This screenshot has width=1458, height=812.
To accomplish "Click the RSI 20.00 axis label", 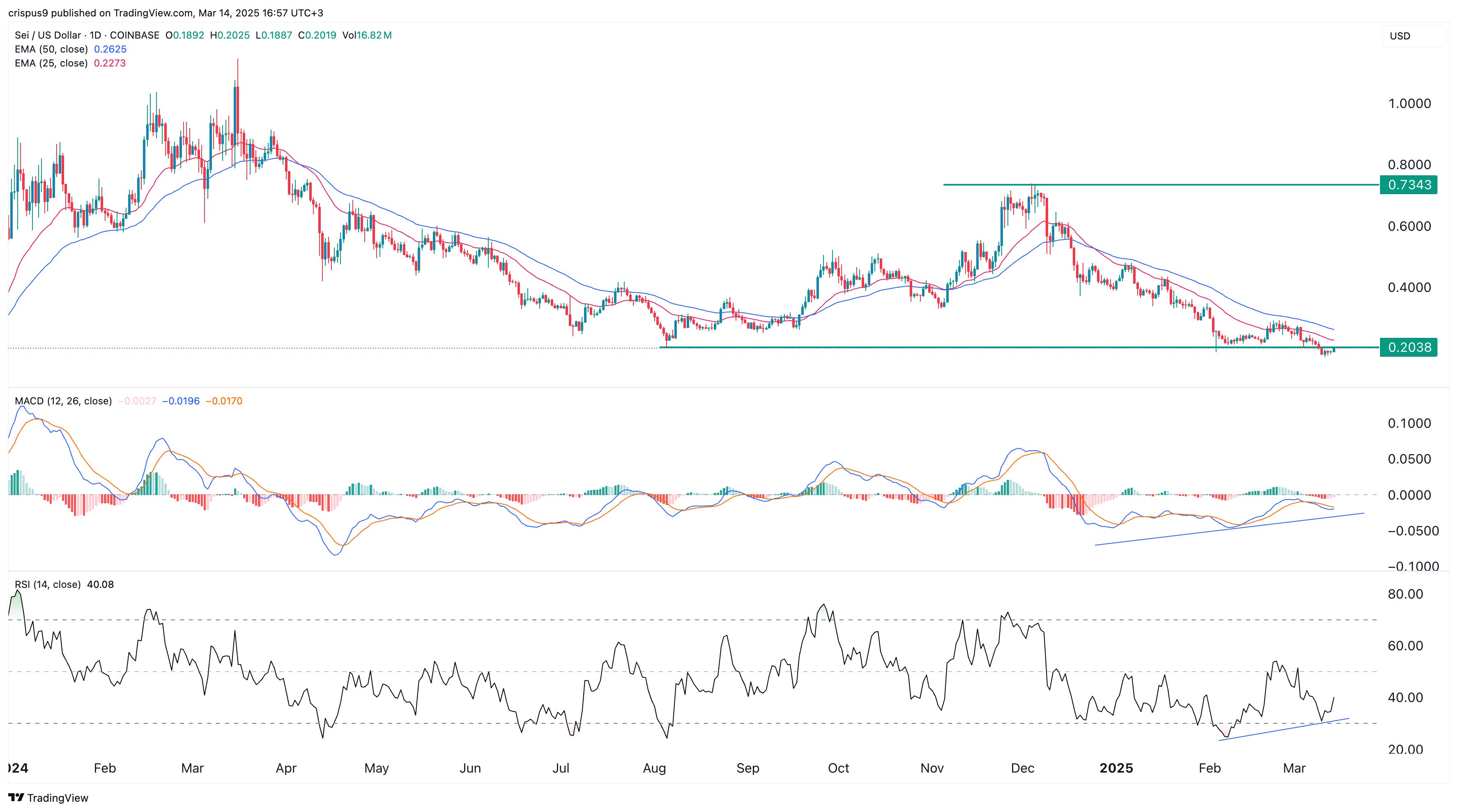I will point(1405,750).
